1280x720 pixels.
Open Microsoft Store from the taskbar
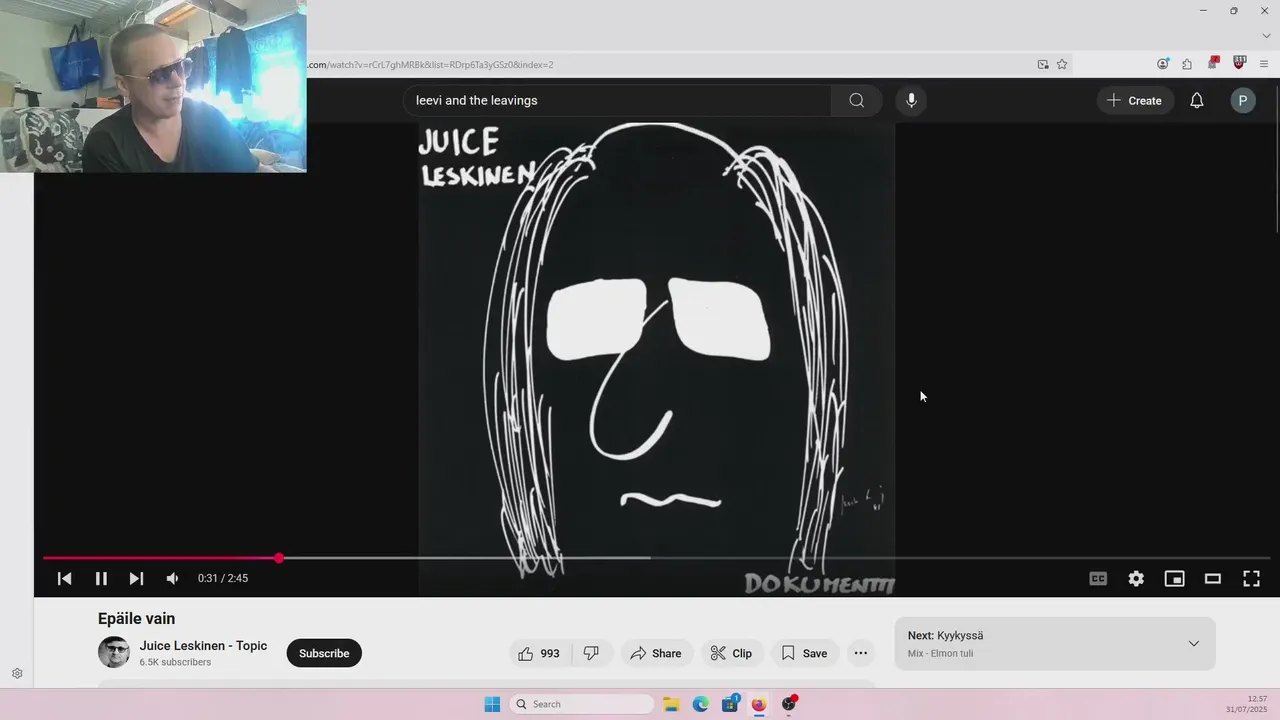[730, 704]
